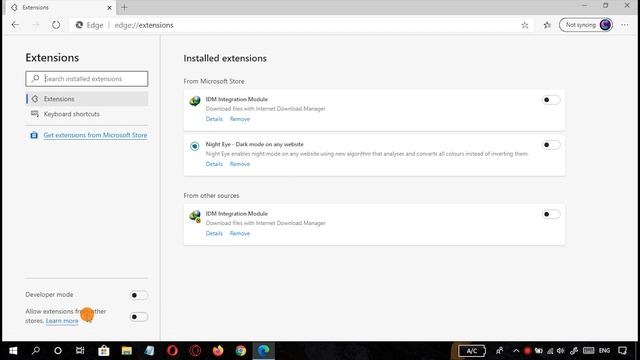Click other sources IDM Integration Module icon
640x360 pixels.
tap(195, 216)
